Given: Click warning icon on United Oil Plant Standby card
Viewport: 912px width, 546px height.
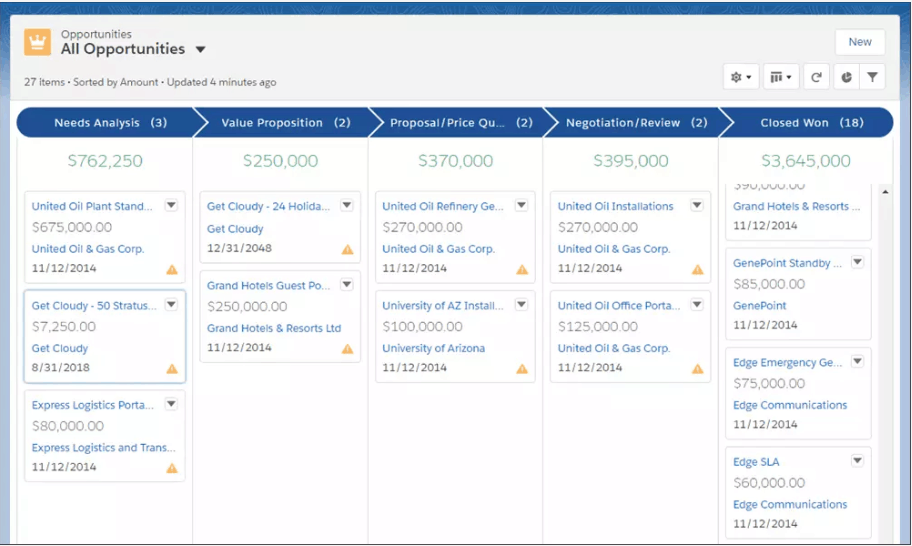Looking at the screenshot, I should (172, 269).
